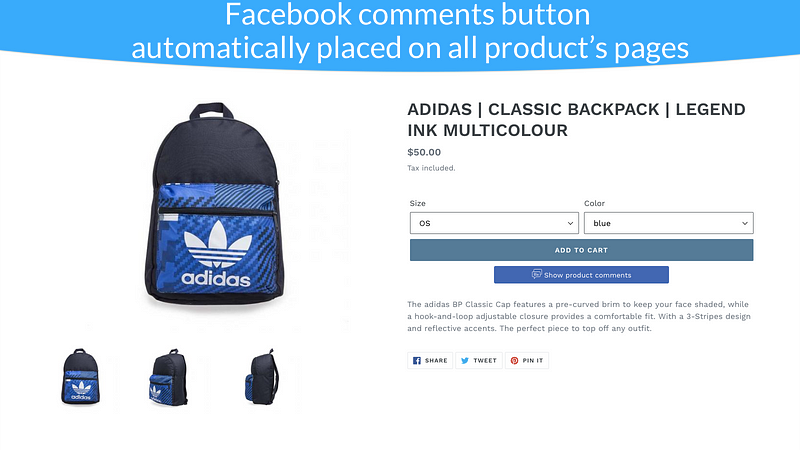Select the side view backpack thumbnail
Viewport: 800px width, 450px height.
262,377
